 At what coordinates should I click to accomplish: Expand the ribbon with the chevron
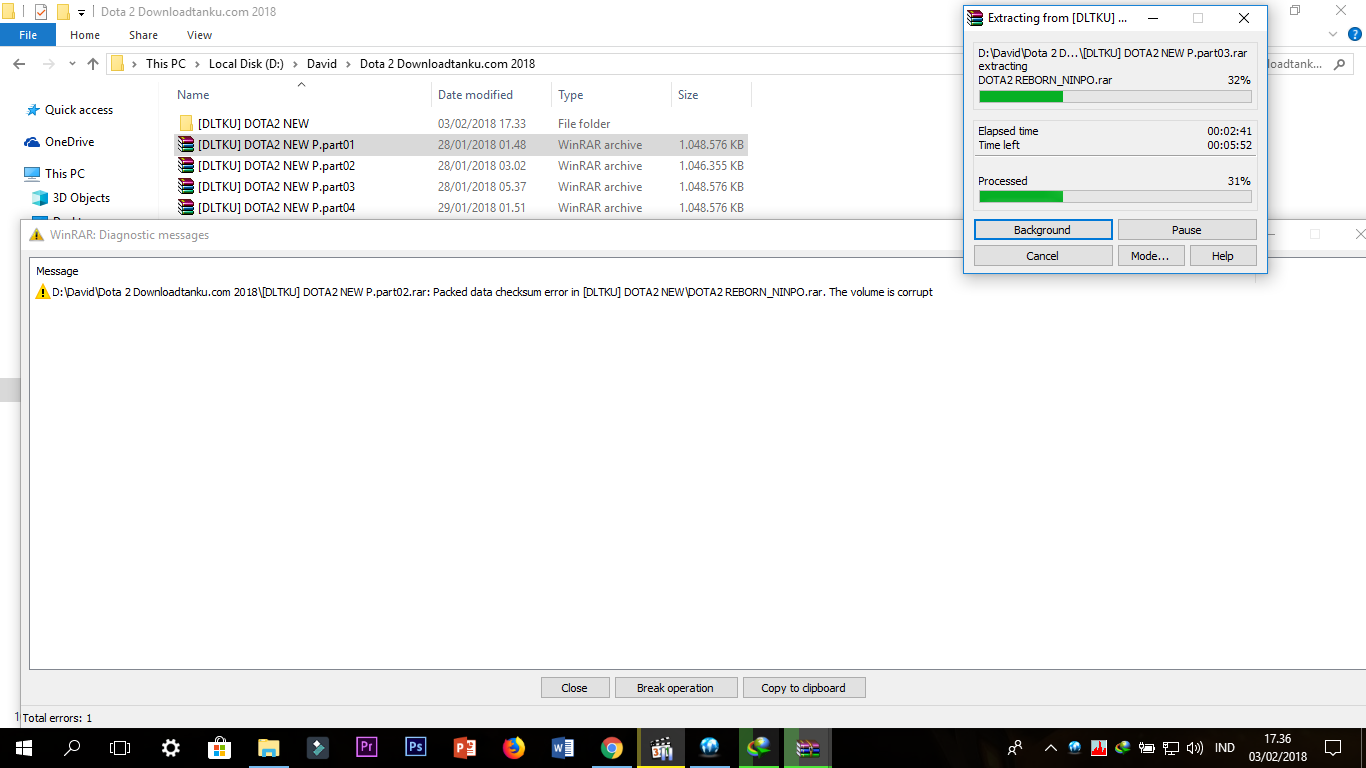tap(1335, 35)
